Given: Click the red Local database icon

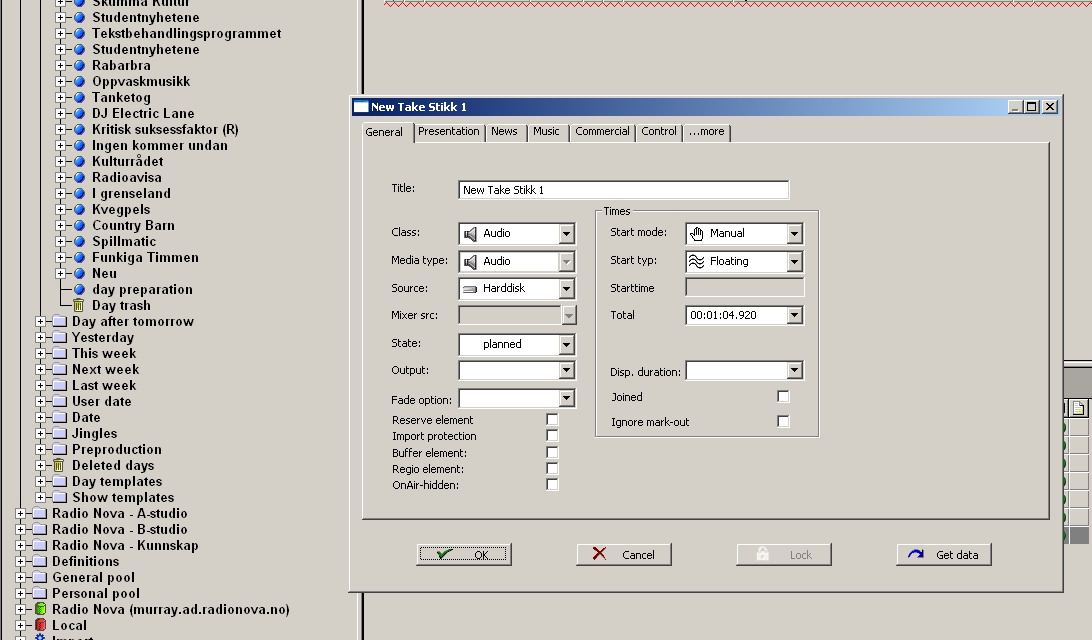Looking at the screenshot, I should 40,625.
